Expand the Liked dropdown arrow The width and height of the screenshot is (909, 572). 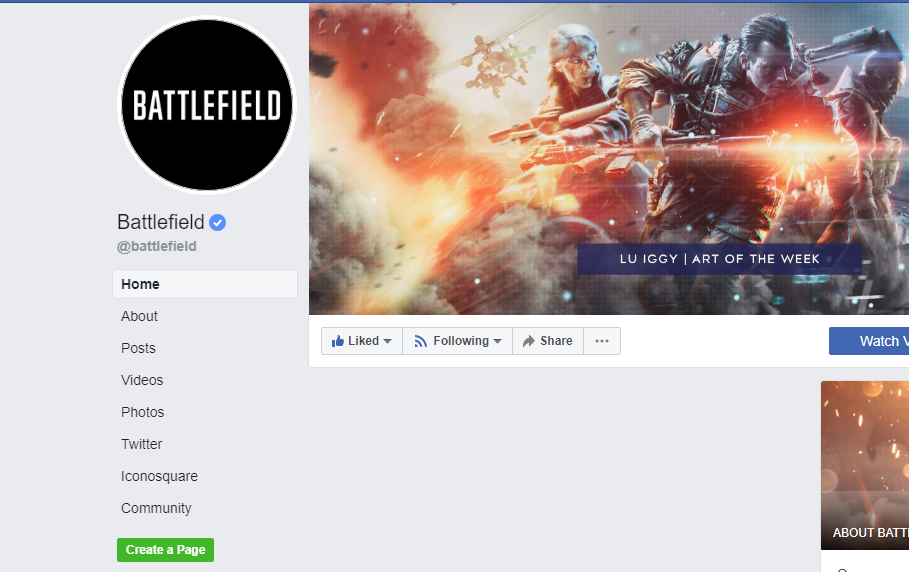tap(388, 341)
